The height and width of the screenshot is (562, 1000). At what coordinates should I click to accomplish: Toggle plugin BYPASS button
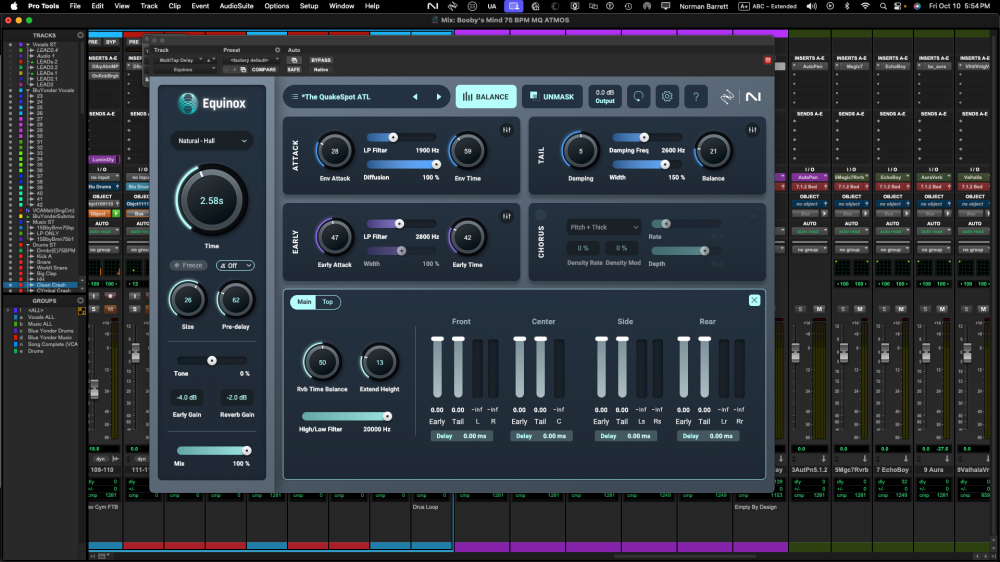click(x=321, y=60)
